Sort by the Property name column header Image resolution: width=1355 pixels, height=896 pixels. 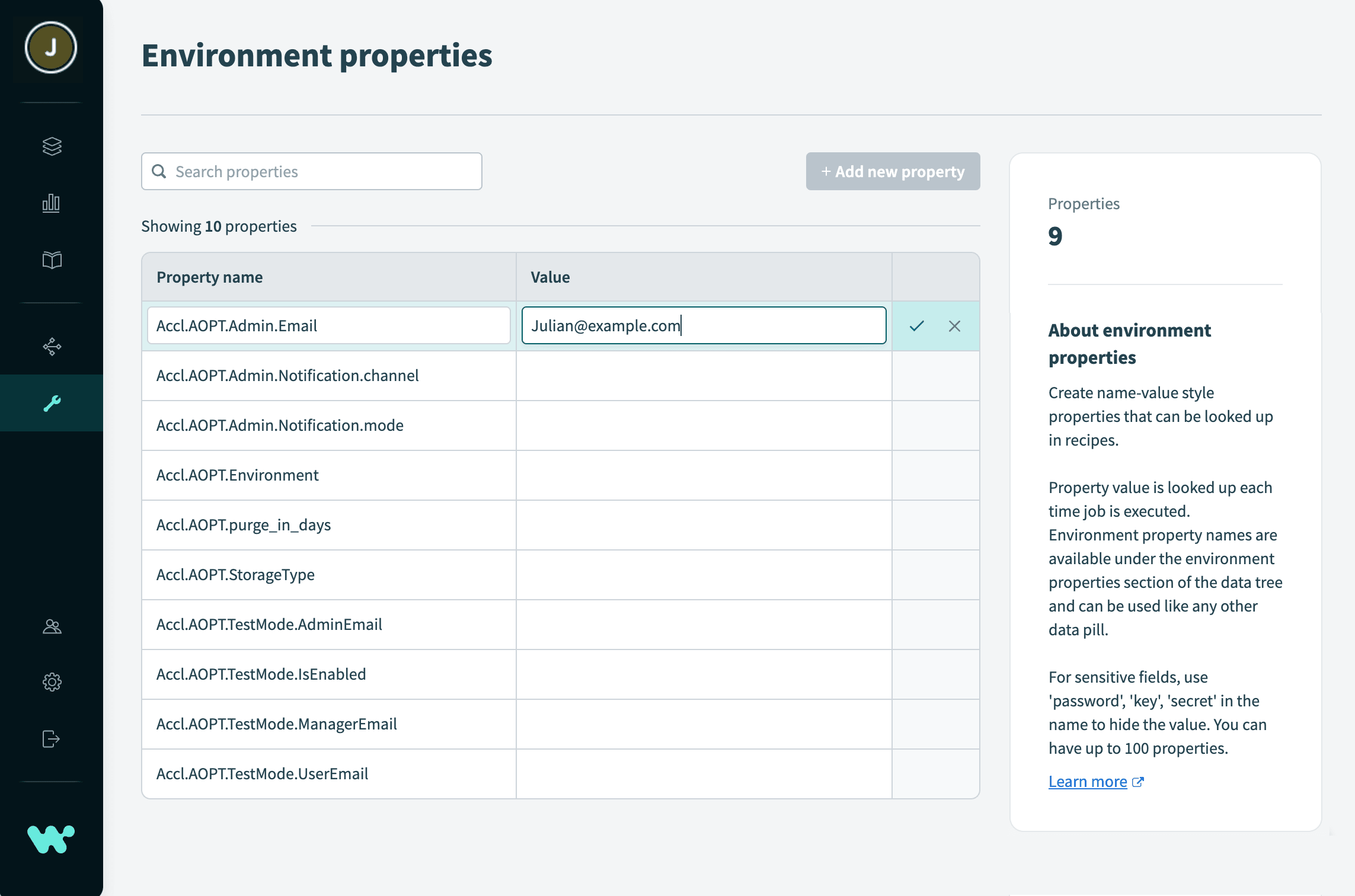[x=209, y=277]
